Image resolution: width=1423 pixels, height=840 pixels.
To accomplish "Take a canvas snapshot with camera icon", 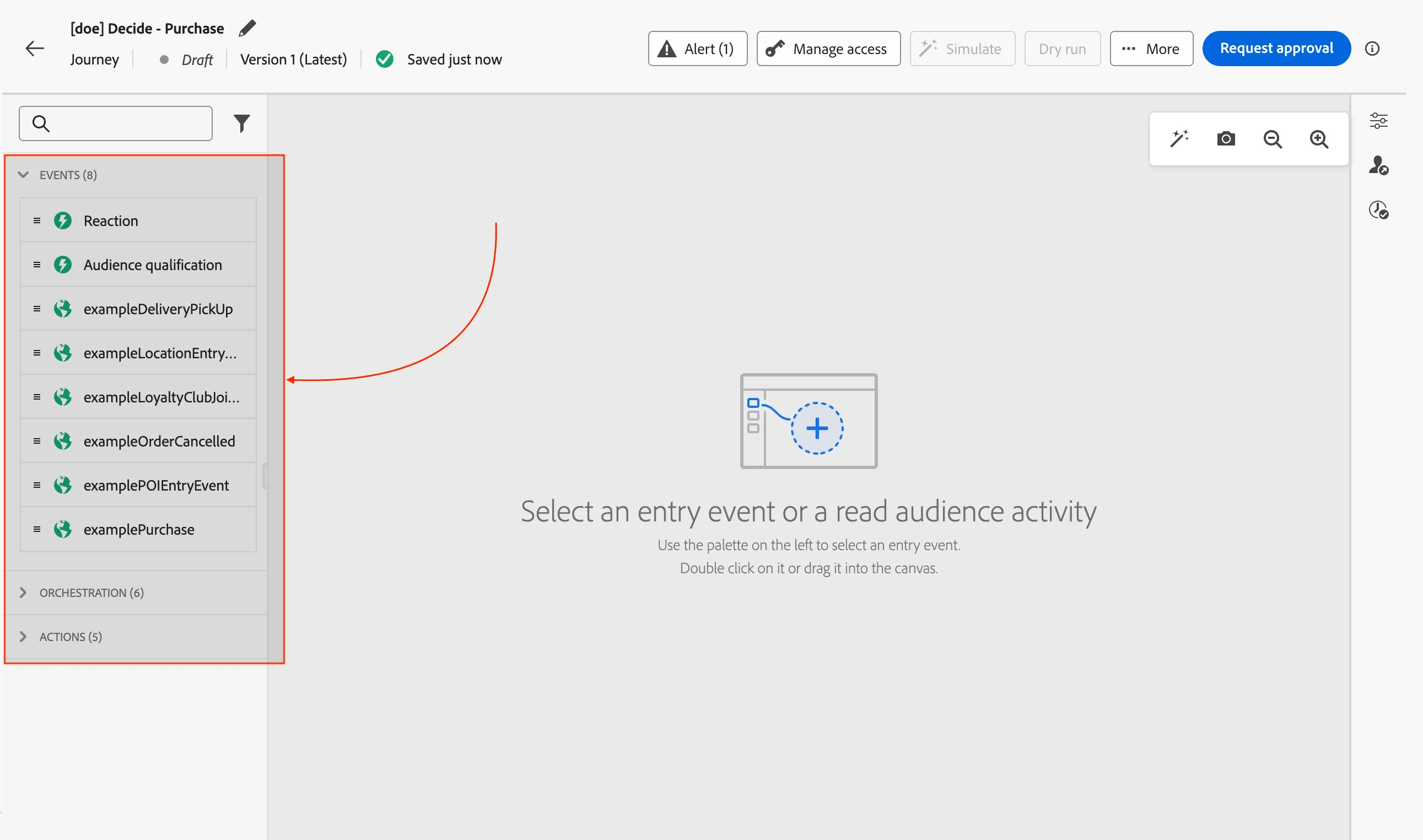I will coord(1226,139).
